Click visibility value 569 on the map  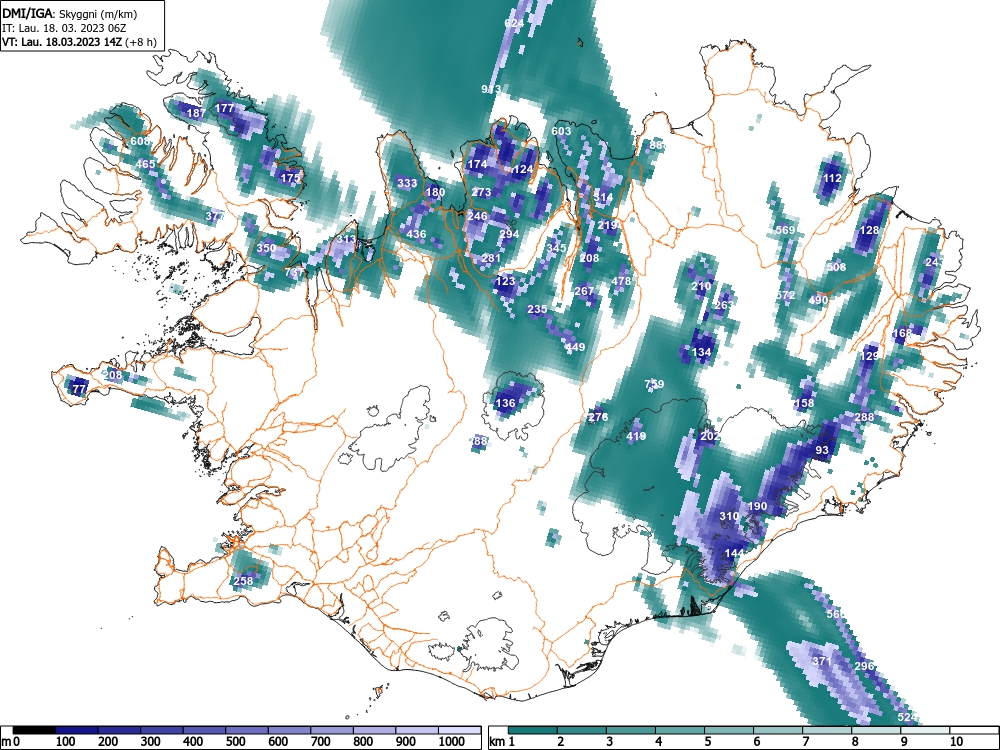(786, 230)
